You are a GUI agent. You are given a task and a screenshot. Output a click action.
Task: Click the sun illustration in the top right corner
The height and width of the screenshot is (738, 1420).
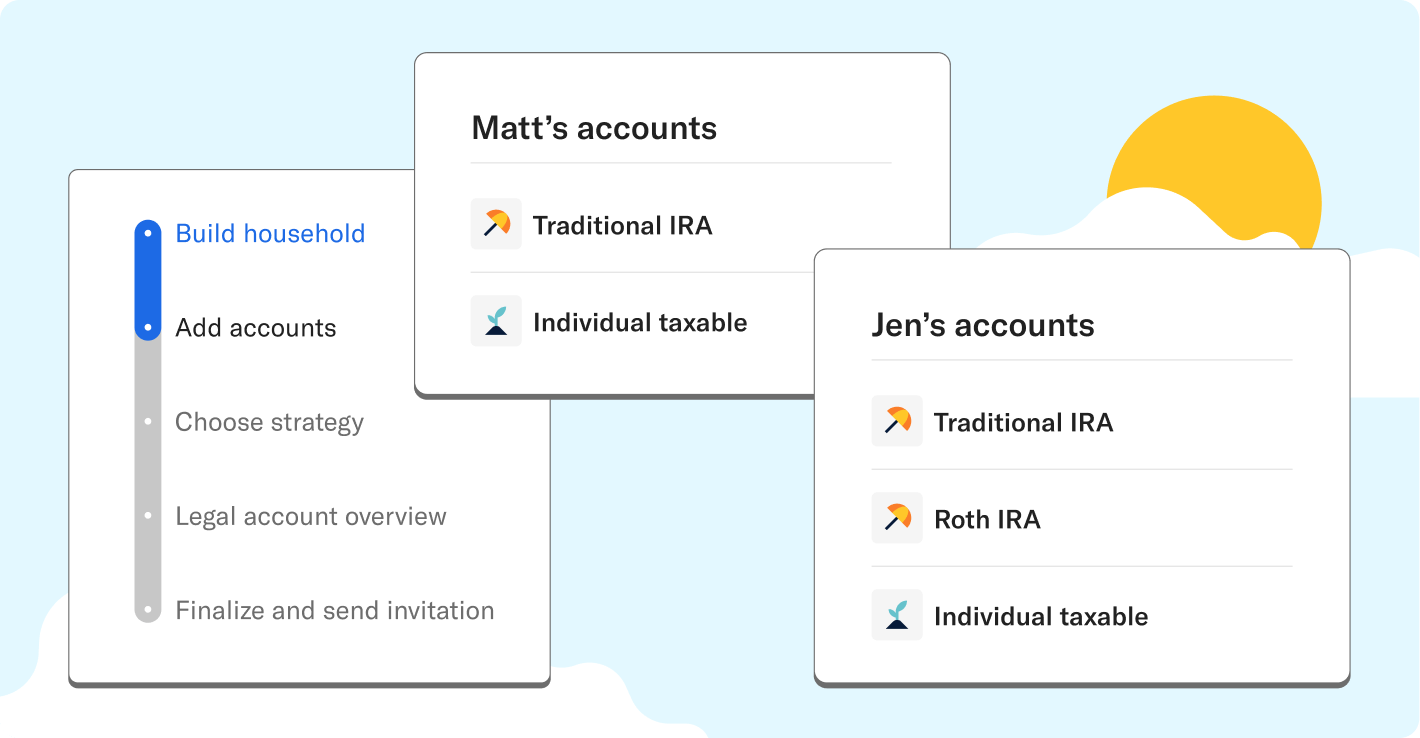coord(1215,170)
